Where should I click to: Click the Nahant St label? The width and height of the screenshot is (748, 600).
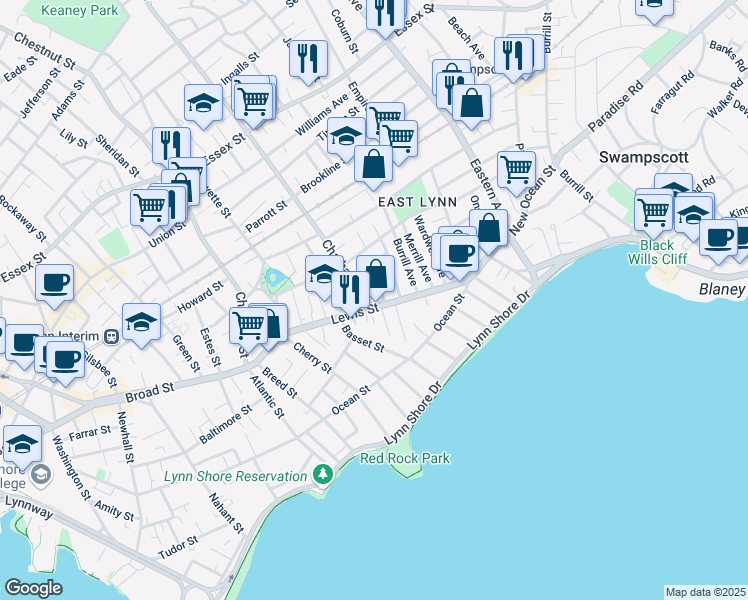226,513
